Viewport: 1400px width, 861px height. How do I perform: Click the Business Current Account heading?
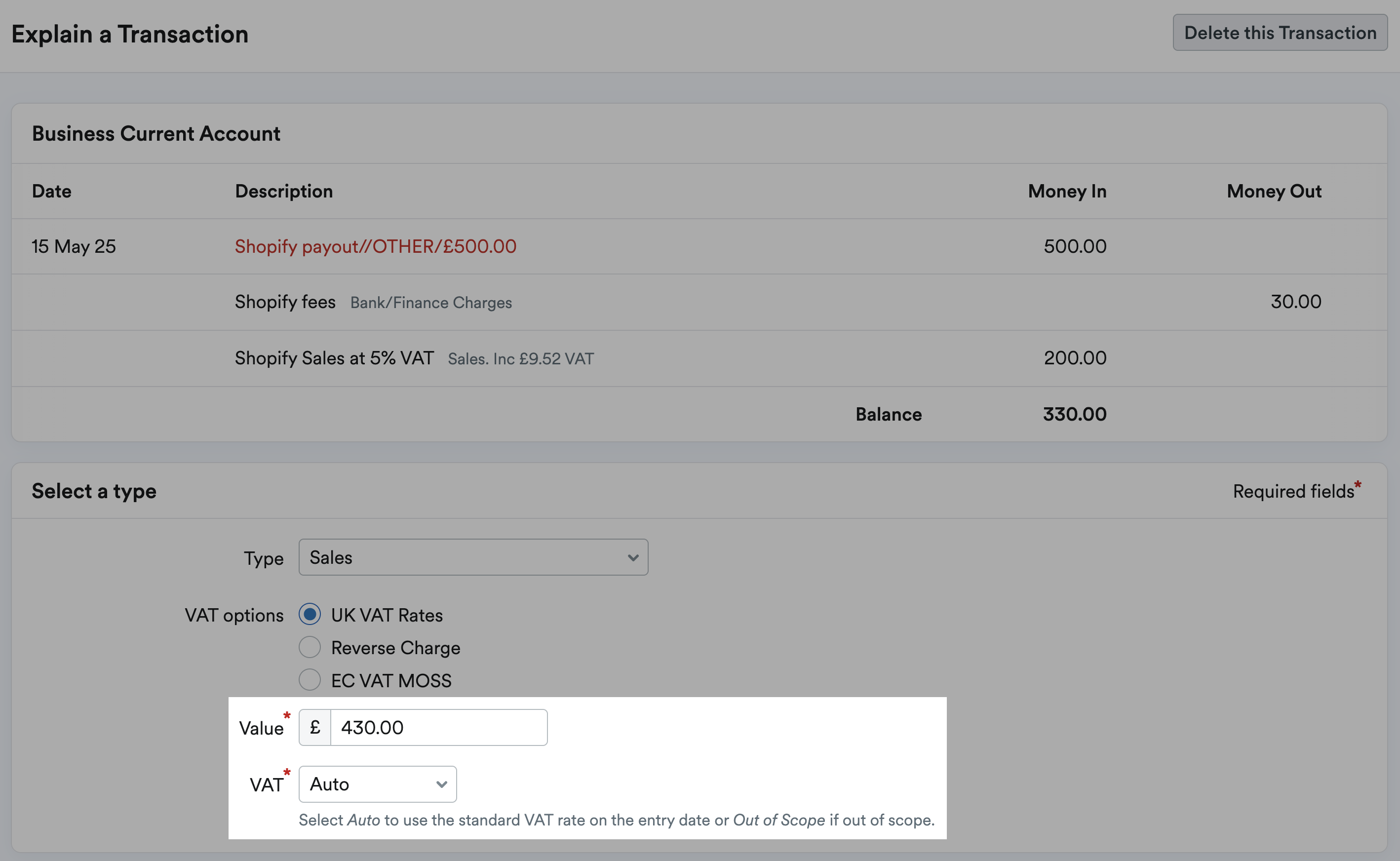(156, 134)
